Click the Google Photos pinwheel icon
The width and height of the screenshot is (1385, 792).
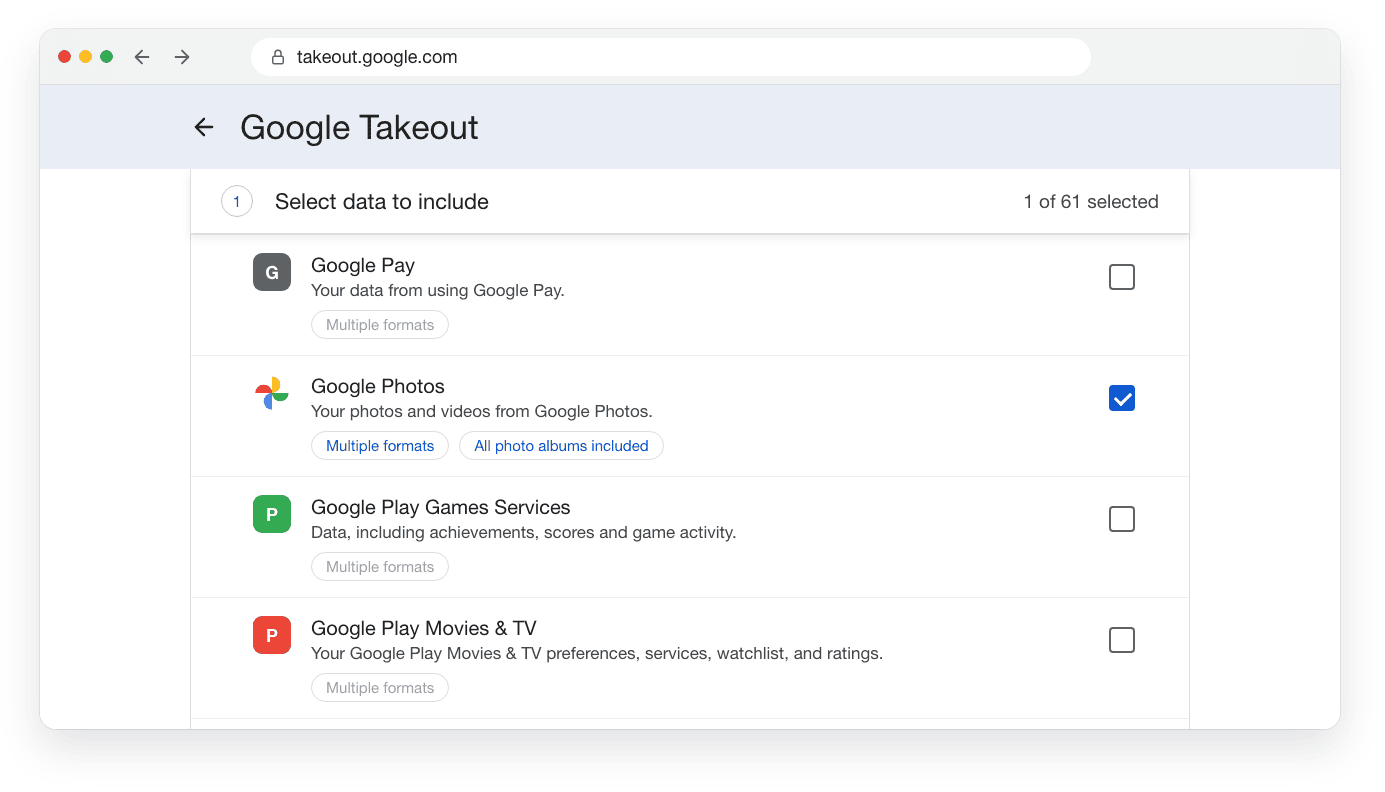[x=272, y=393]
